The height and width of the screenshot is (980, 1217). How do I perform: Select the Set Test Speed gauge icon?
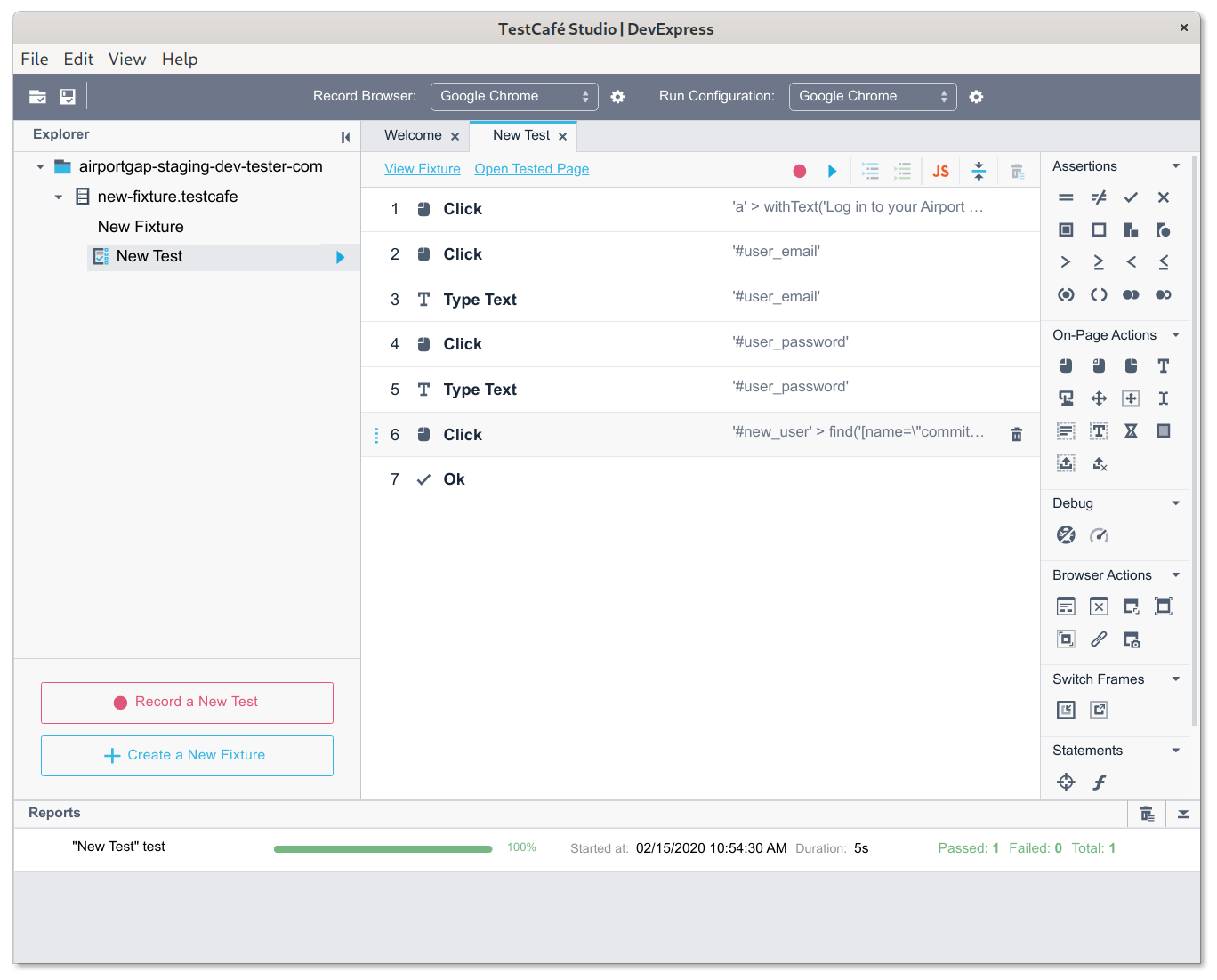click(x=1099, y=534)
